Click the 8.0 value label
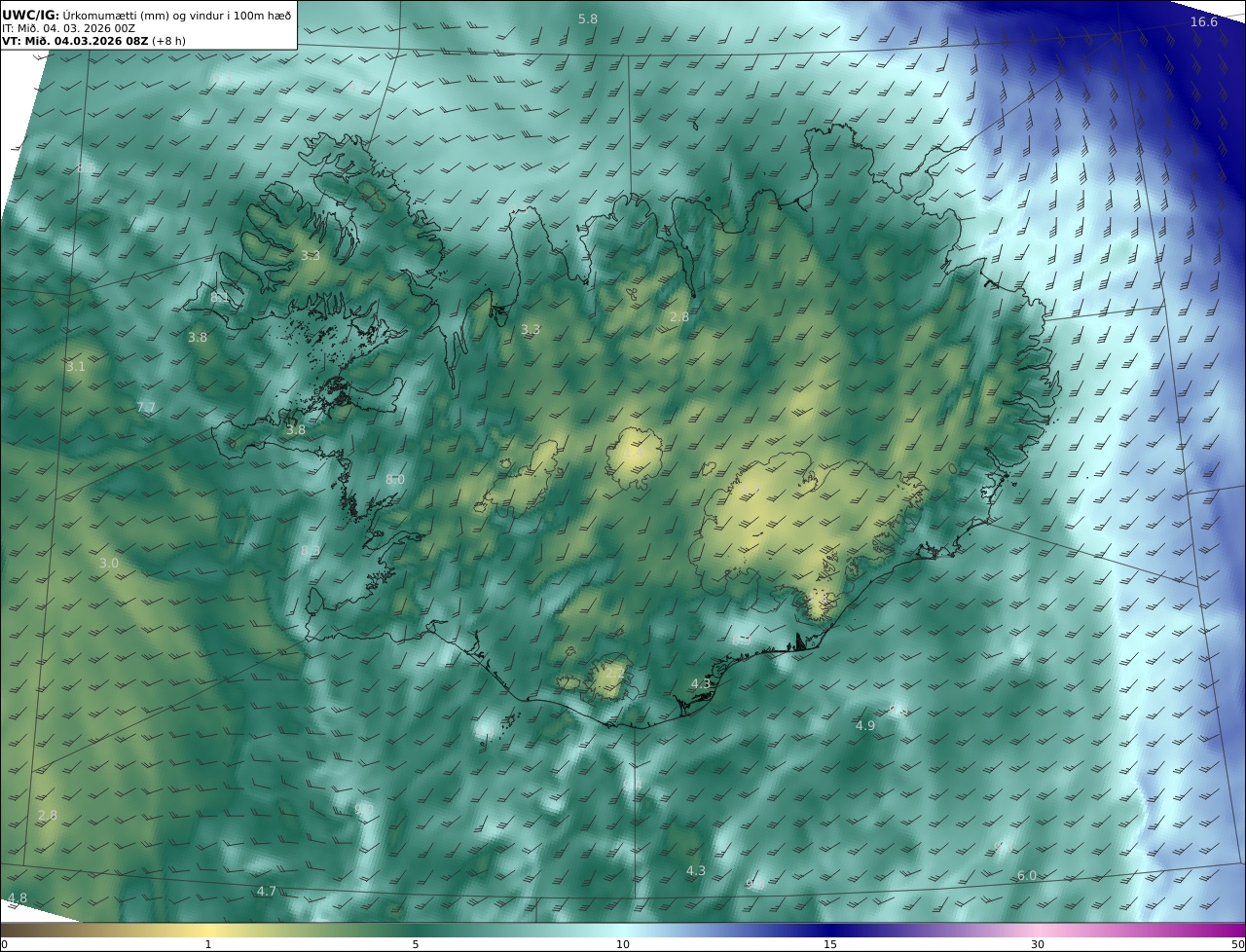The height and width of the screenshot is (952, 1246). coord(395,480)
